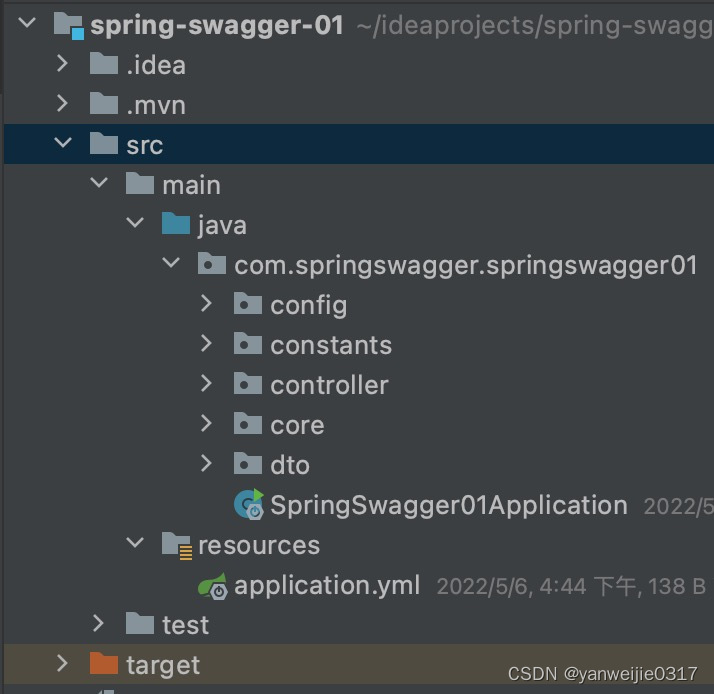Click the com.springswagger package icon
Screen dimensions: 714x694
[212, 264]
